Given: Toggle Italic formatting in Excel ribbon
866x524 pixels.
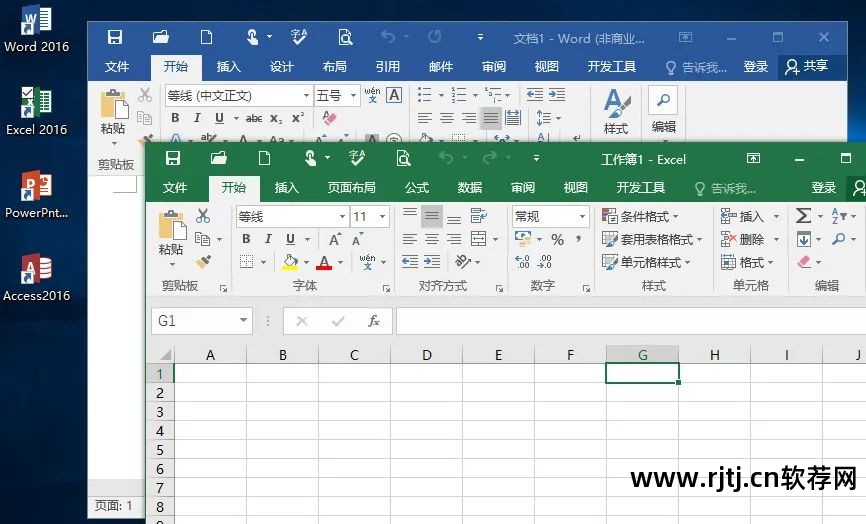Looking at the screenshot, I should pyautogui.click(x=268, y=239).
